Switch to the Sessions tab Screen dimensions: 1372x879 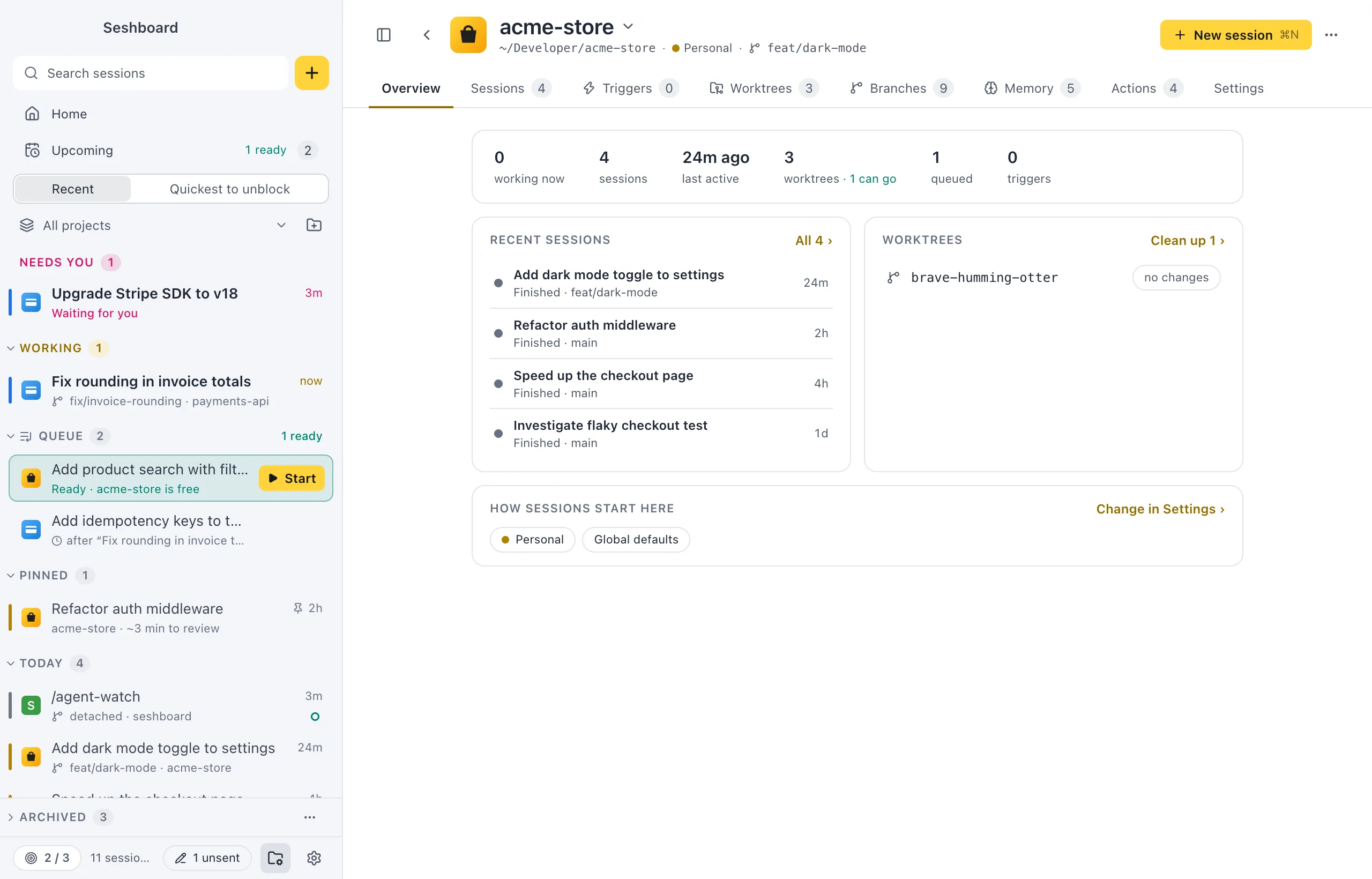510,88
